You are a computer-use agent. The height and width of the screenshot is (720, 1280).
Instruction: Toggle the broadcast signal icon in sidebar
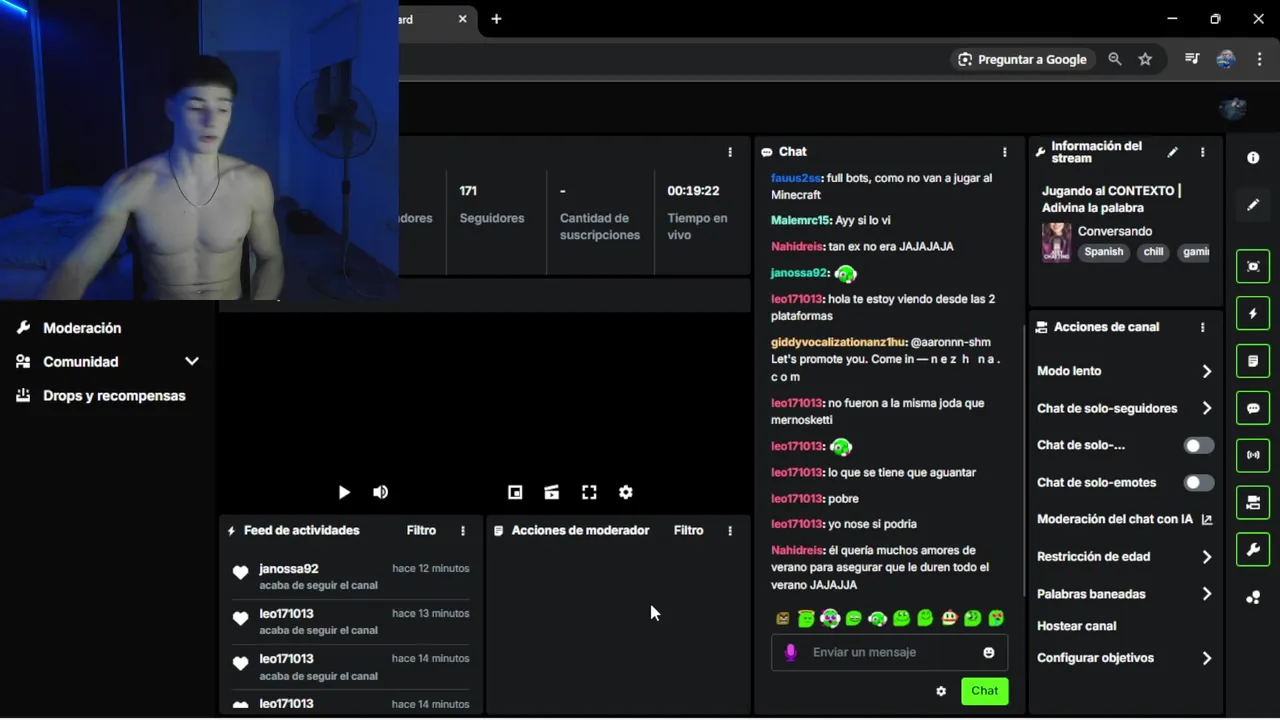click(x=1253, y=455)
